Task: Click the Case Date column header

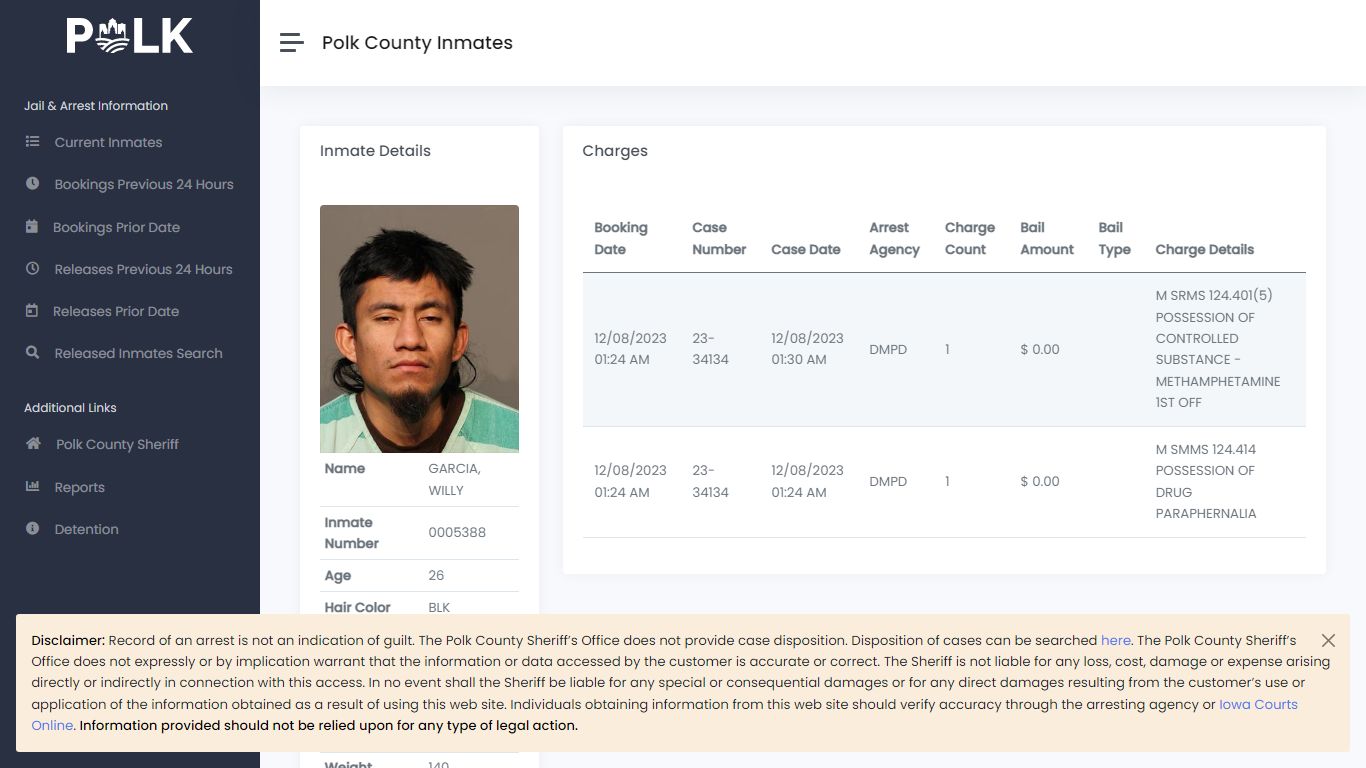Action: [x=805, y=249]
